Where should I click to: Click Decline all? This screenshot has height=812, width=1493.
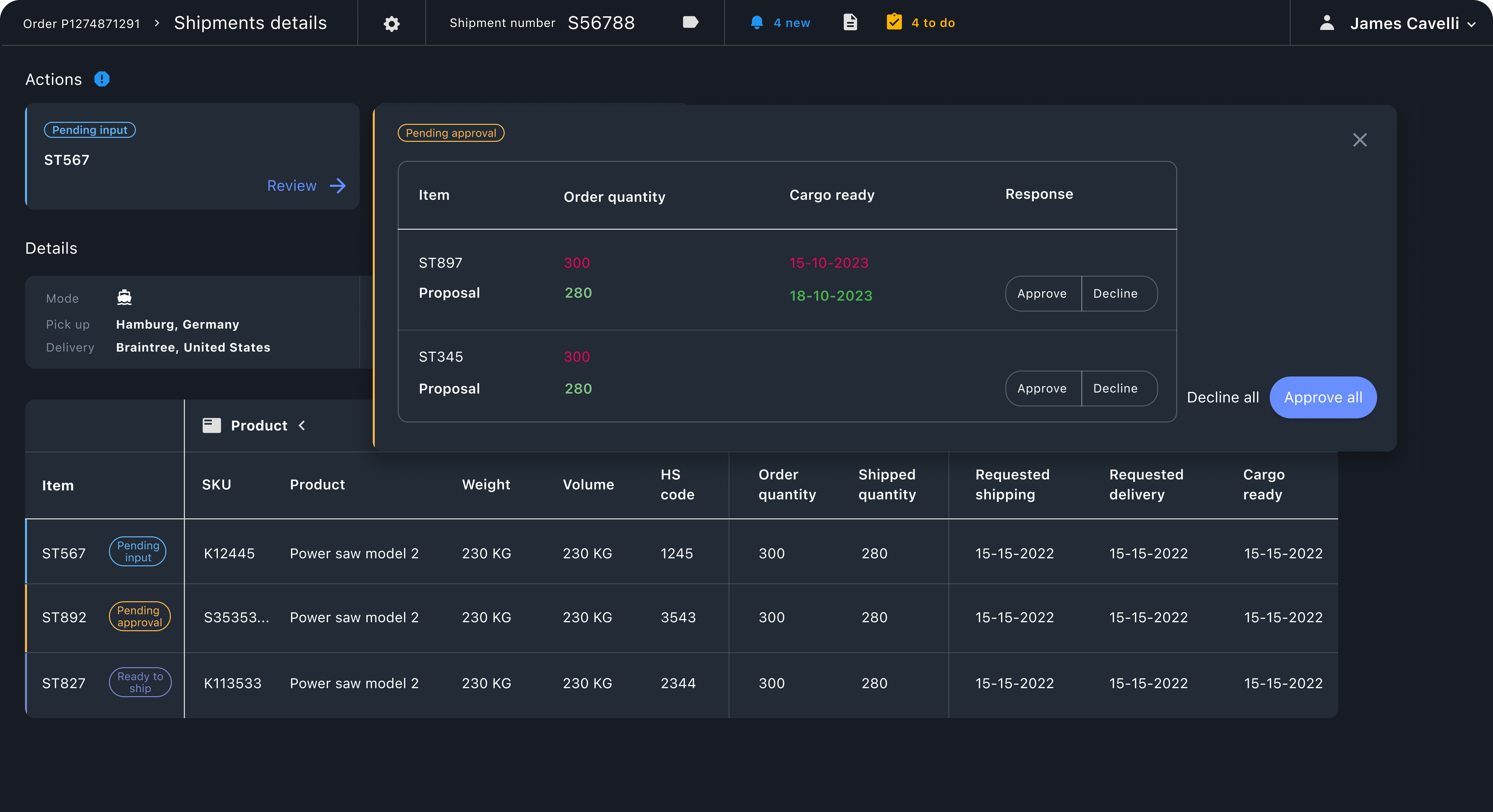coord(1223,397)
